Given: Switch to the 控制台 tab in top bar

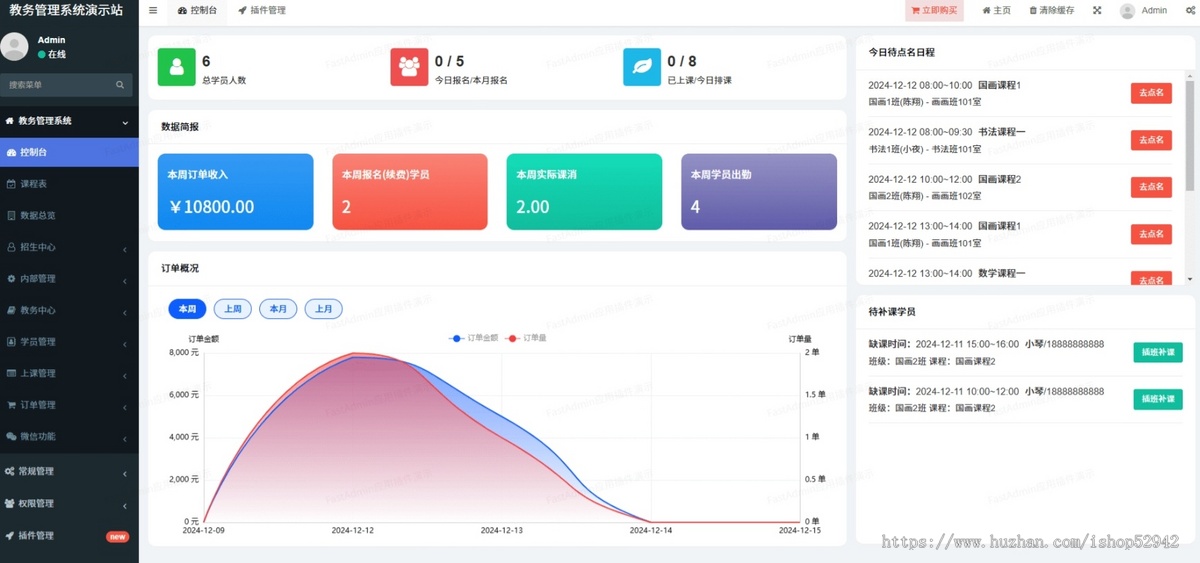Looking at the screenshot, I should point(196,10).
